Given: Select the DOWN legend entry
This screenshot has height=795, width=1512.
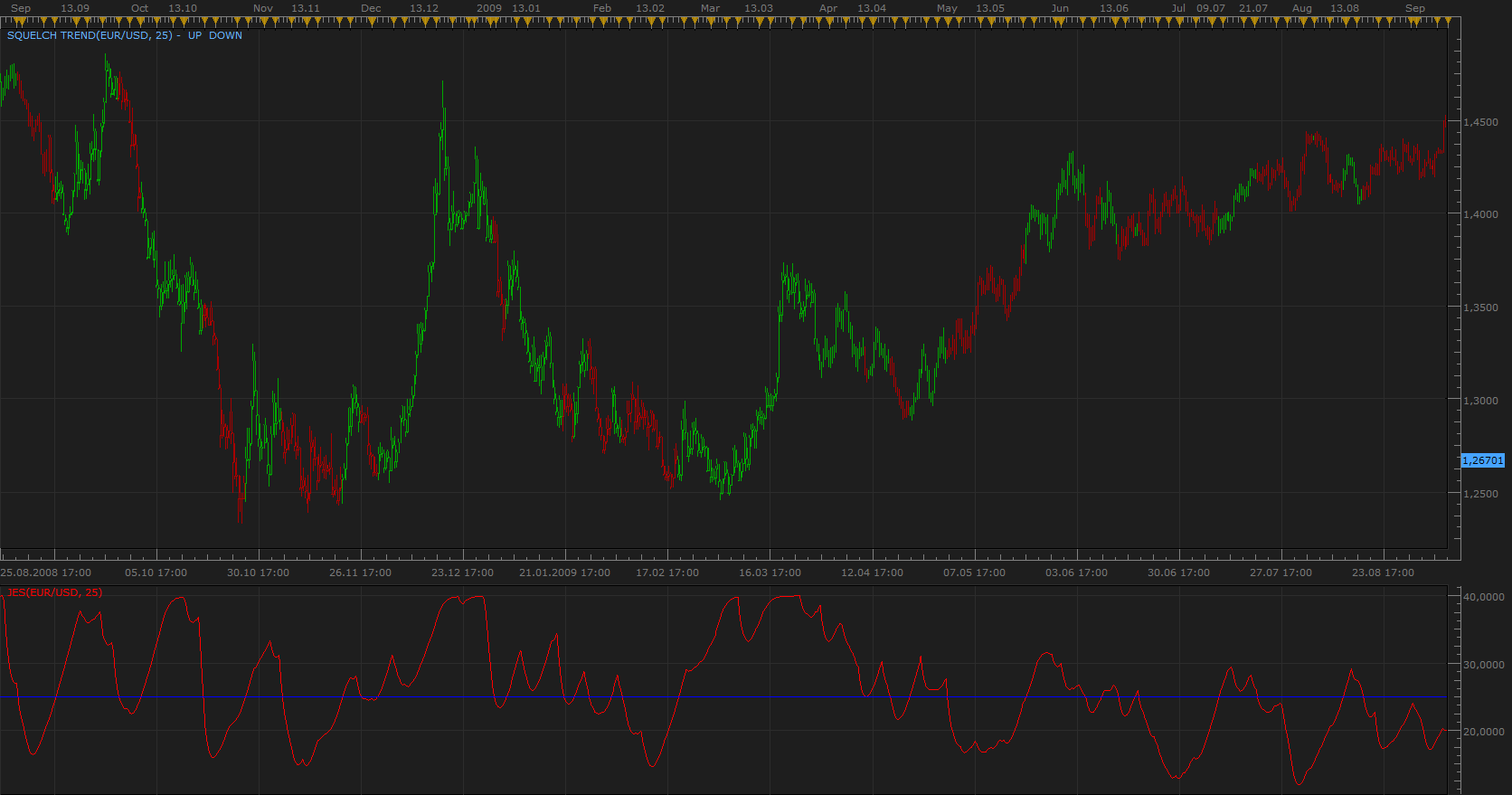Looking at the screenshot, I should coord(226,35).
